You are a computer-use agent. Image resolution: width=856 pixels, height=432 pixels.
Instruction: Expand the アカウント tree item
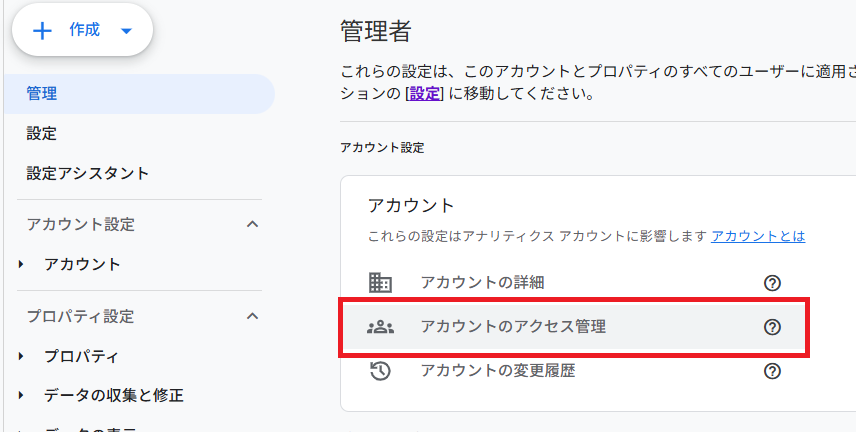[x=21, y=265]
